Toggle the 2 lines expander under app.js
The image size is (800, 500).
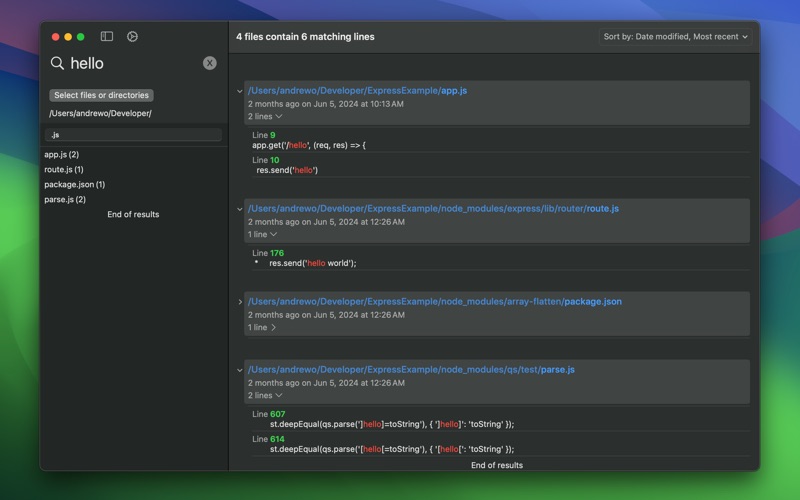(x=265, y=116)
